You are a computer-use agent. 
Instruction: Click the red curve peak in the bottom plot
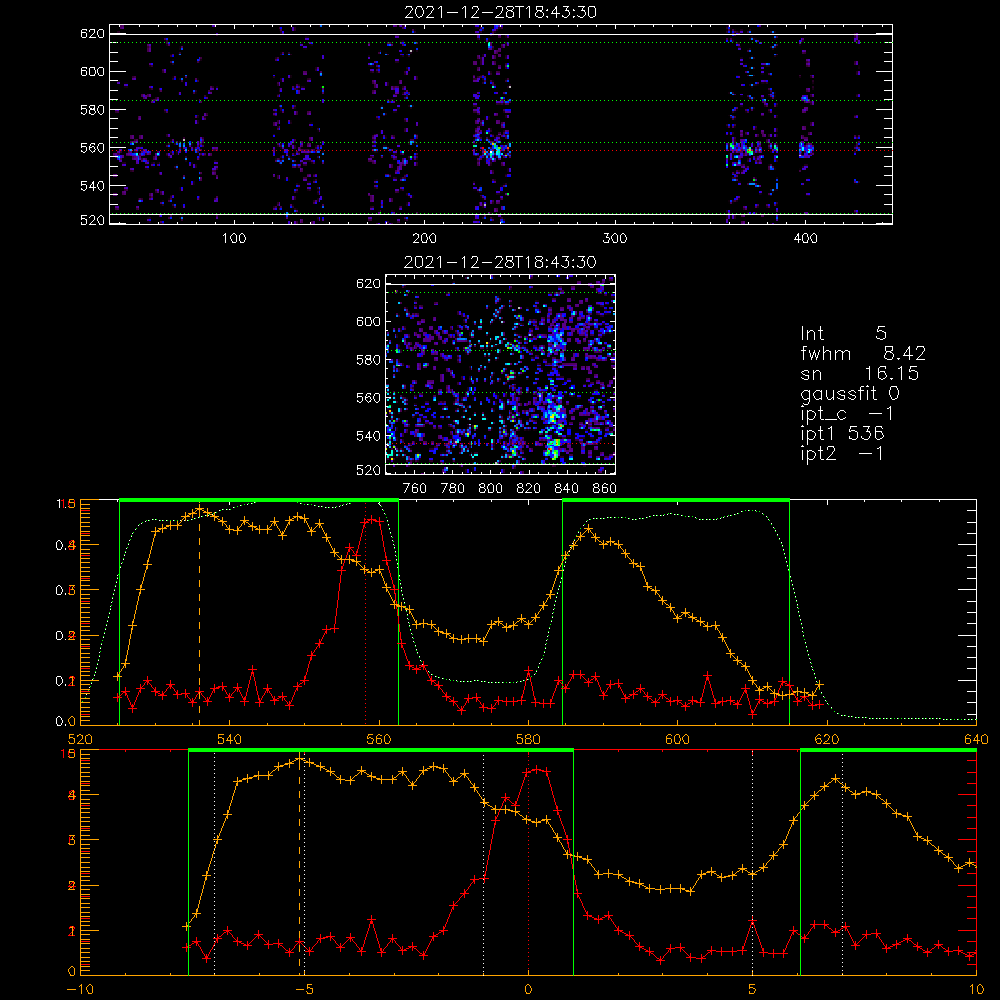[536, 770]
